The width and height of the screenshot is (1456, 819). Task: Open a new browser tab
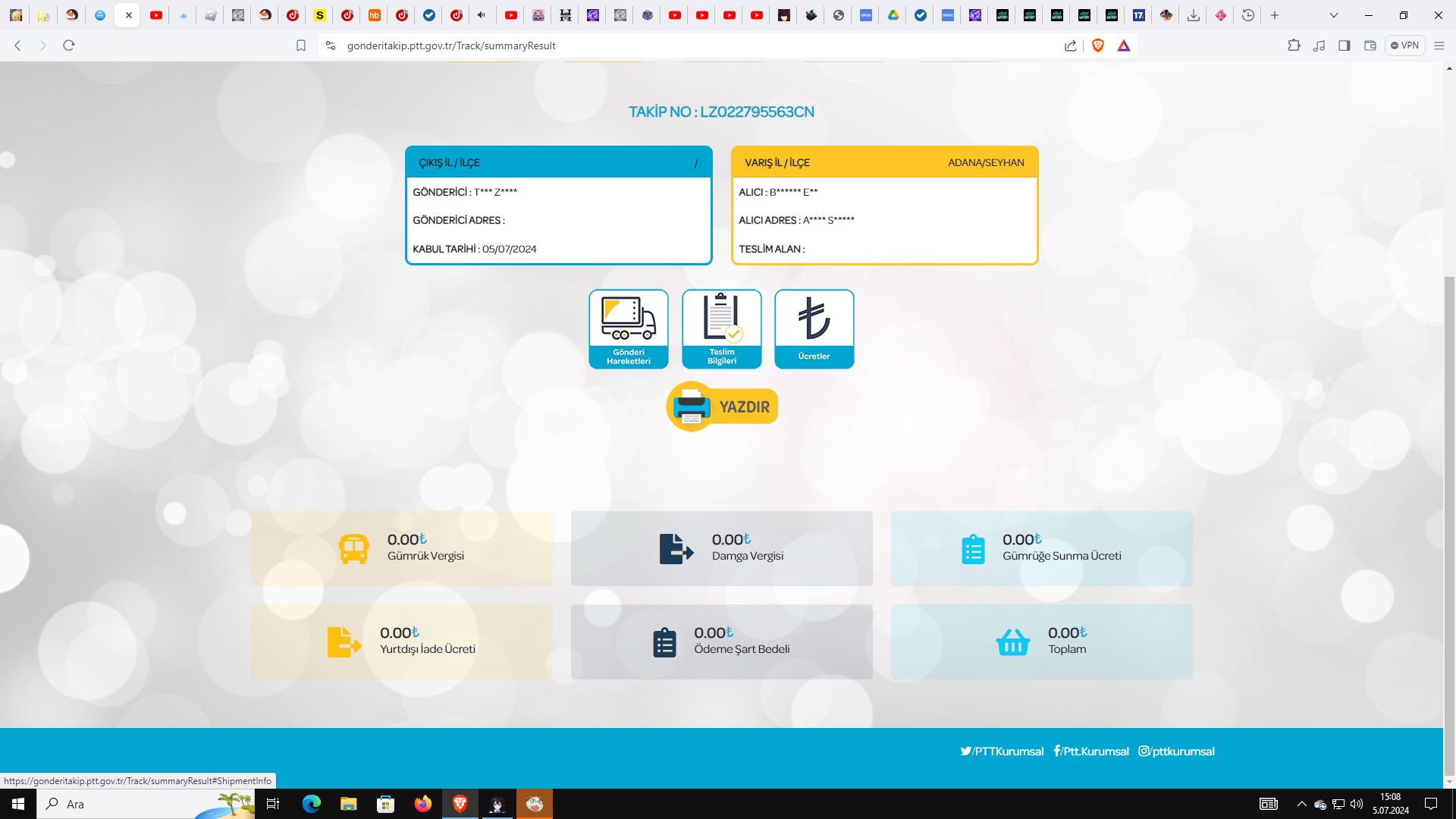[1275, 15]
